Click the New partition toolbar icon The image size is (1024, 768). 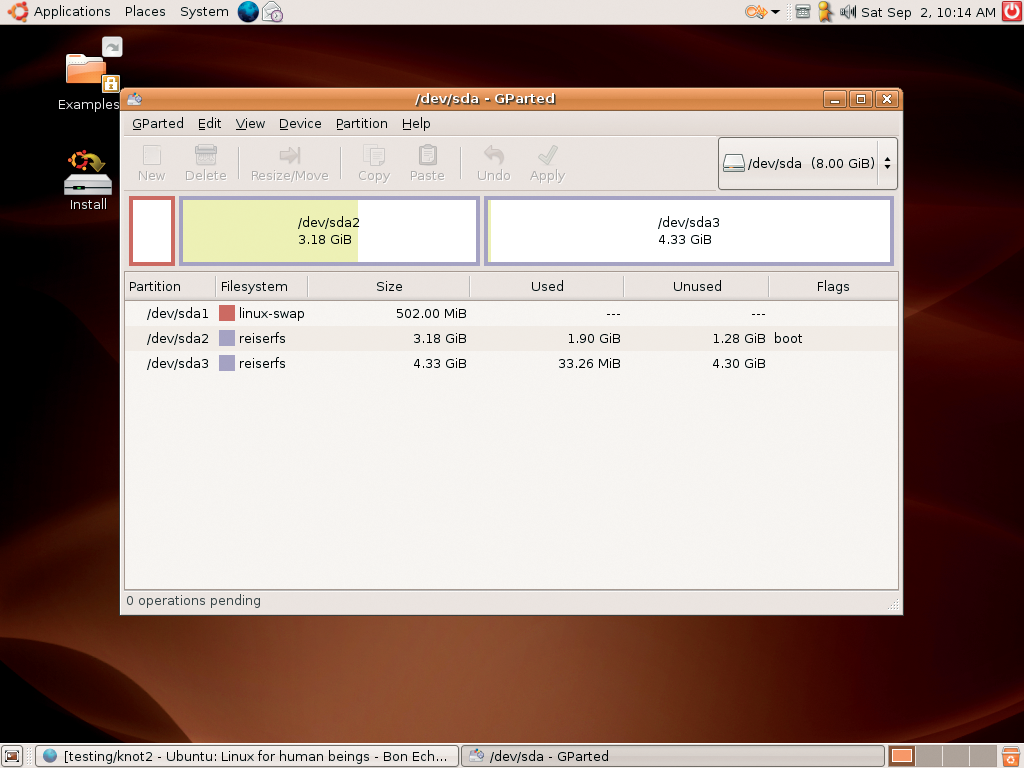click(152, 163)
